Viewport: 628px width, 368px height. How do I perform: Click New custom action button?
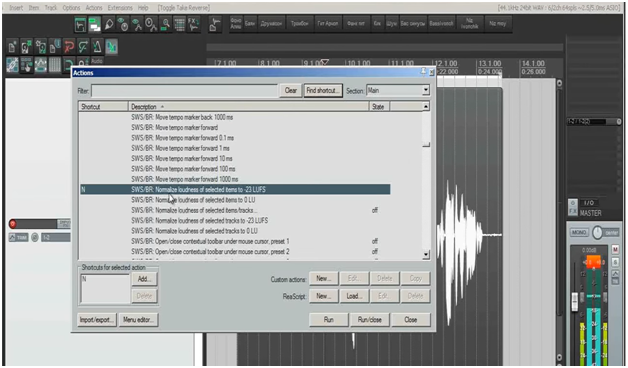324,278
